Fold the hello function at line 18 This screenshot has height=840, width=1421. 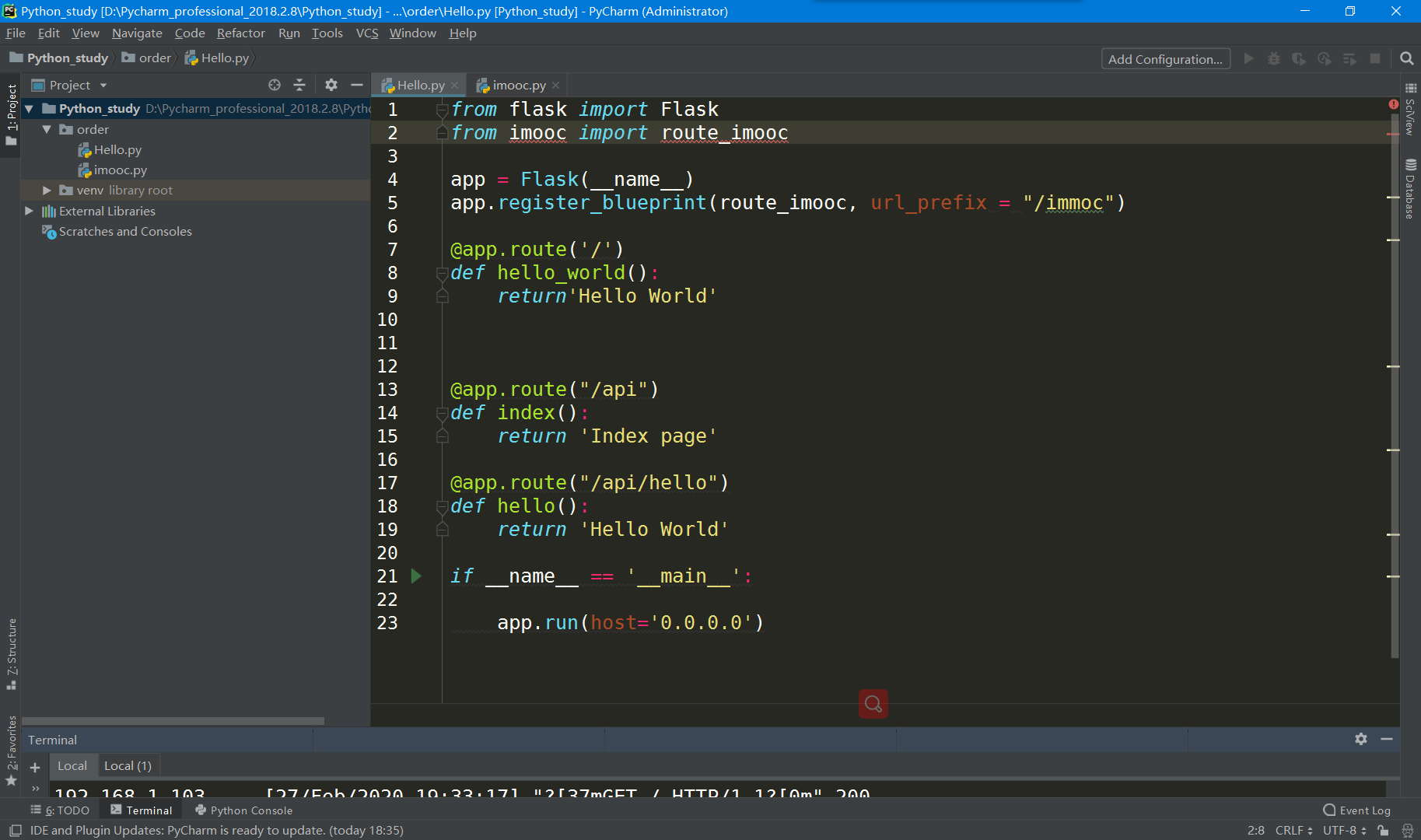point(443,506)
